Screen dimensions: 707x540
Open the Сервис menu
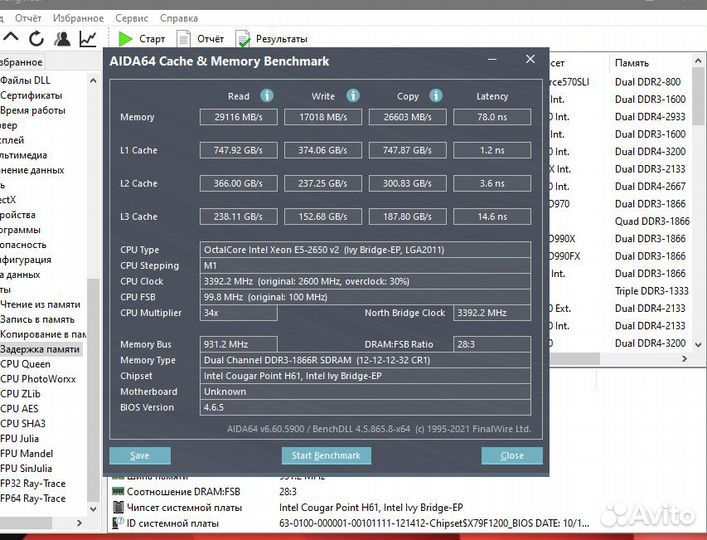(x=131, y=18)
